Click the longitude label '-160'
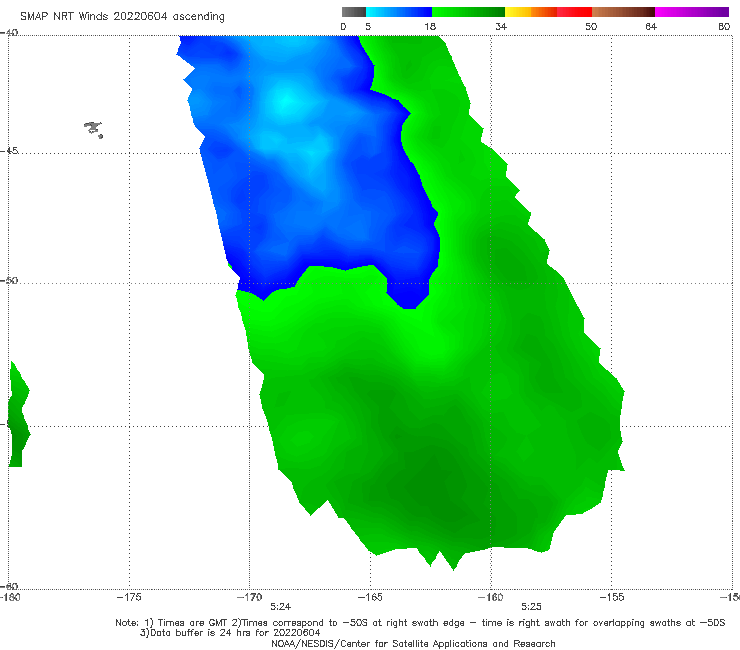Screen dimensions: 740x650 pos(490,597)
